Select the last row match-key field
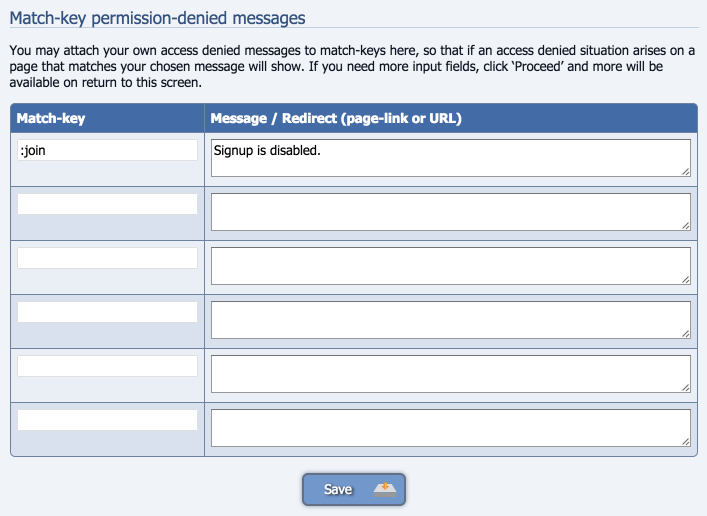 coord(107,420)
